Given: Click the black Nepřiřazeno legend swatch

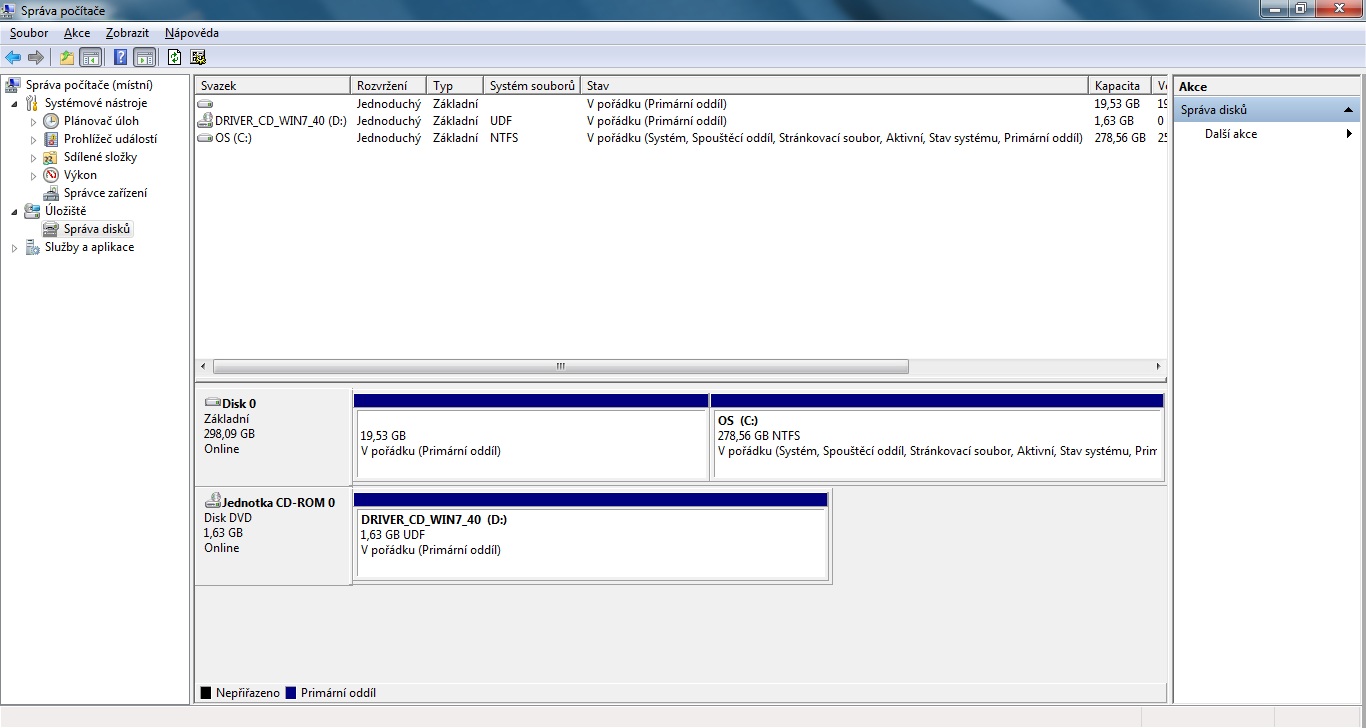Looking at the screenshot, I should [x=206, y=693].
